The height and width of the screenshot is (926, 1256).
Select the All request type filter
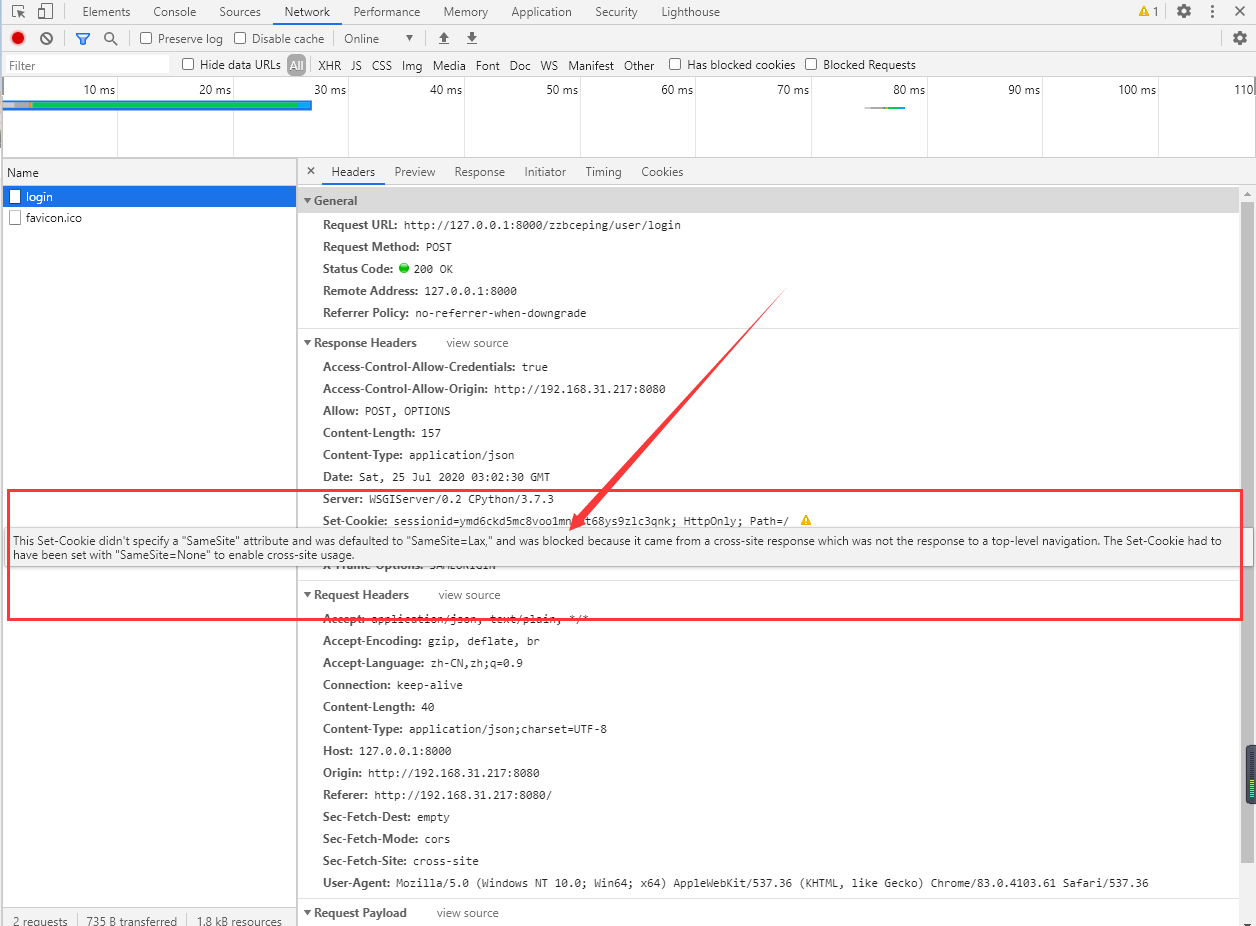296,65
